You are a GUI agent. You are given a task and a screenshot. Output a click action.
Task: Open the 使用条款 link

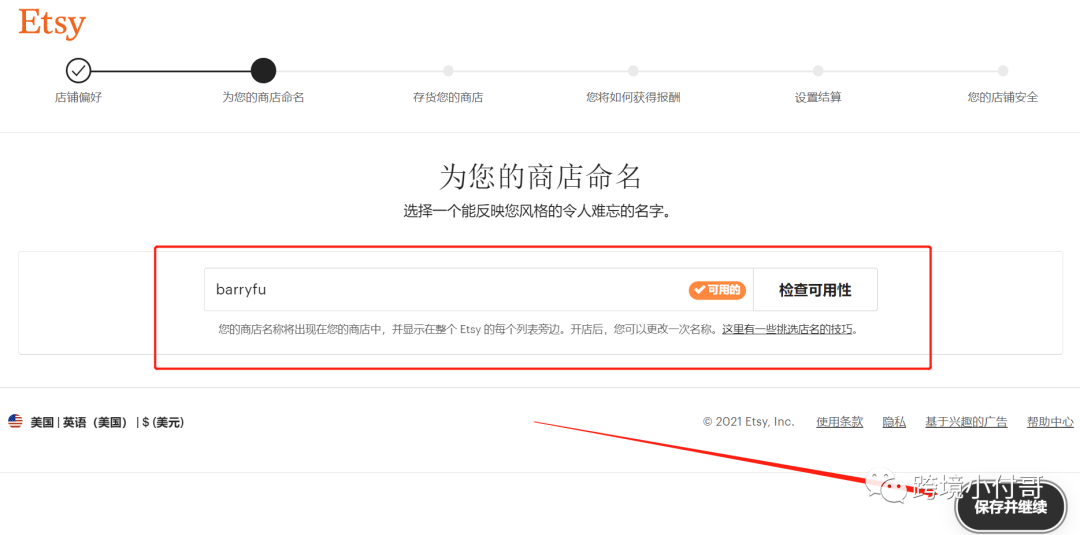coord(840,422)
